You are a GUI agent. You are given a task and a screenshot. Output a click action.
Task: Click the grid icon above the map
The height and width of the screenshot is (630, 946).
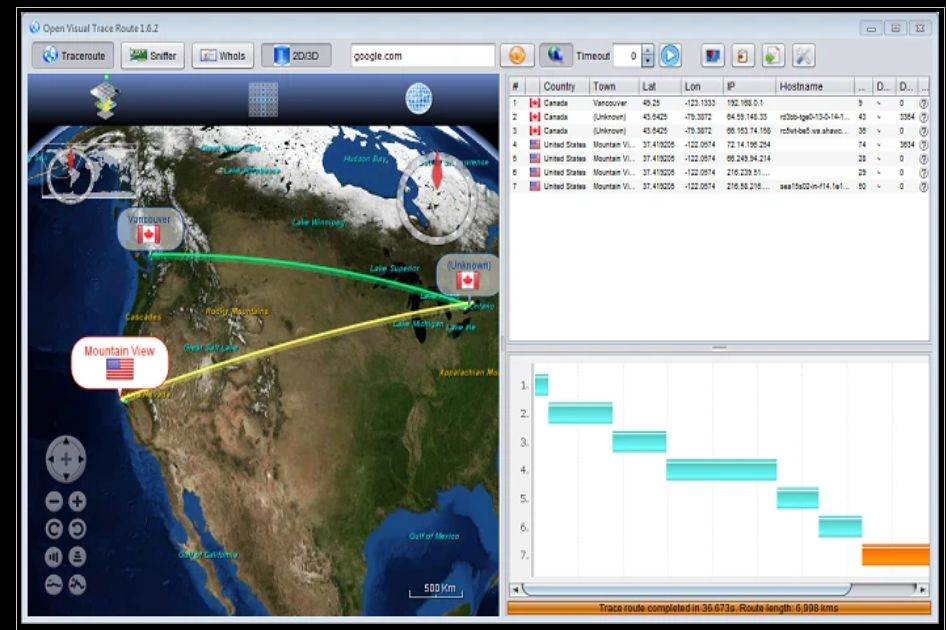(263, 99)
